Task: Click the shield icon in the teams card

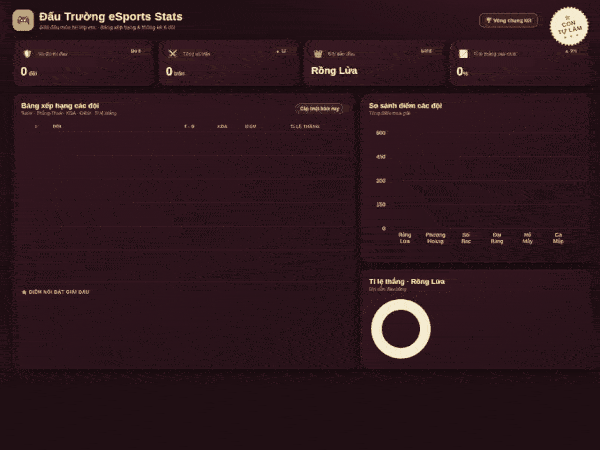Action: (x=27, y=54)
